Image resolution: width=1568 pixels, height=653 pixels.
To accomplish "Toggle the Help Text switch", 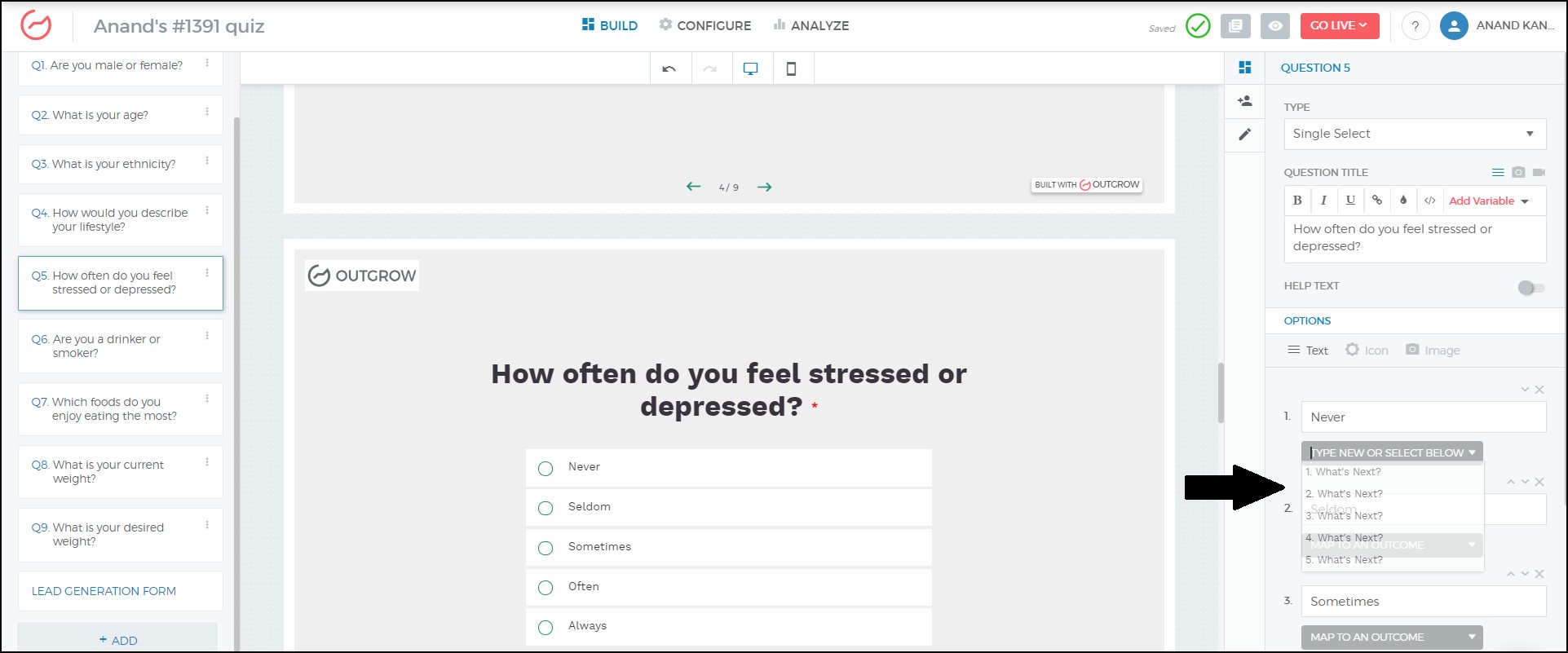I will click(x=1530, y=288).
